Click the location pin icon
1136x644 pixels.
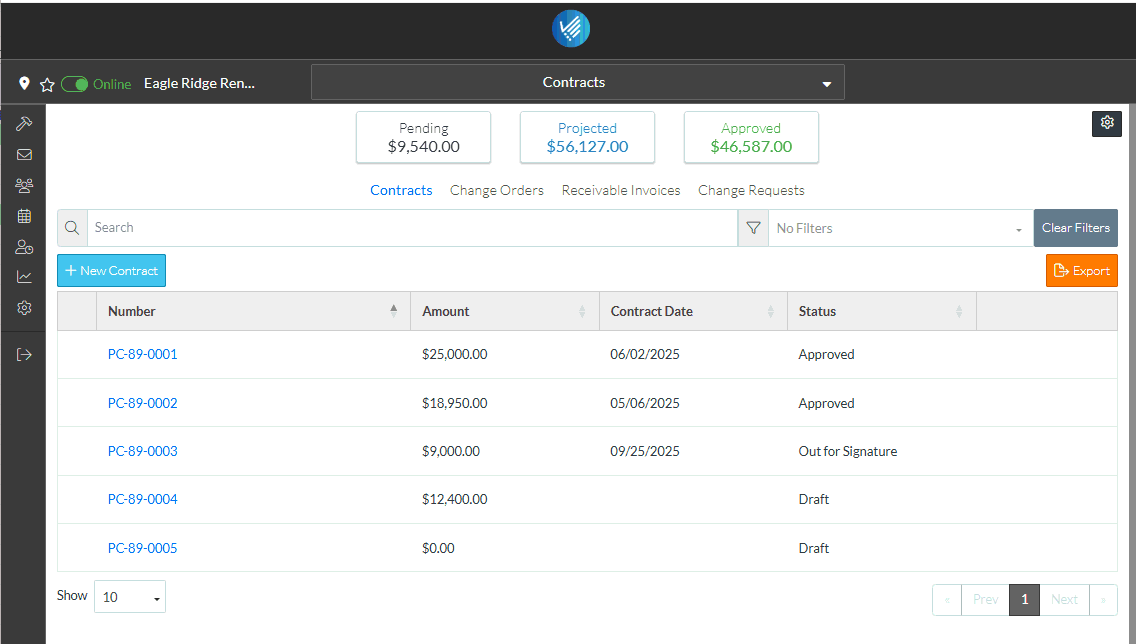pos(25,84)
